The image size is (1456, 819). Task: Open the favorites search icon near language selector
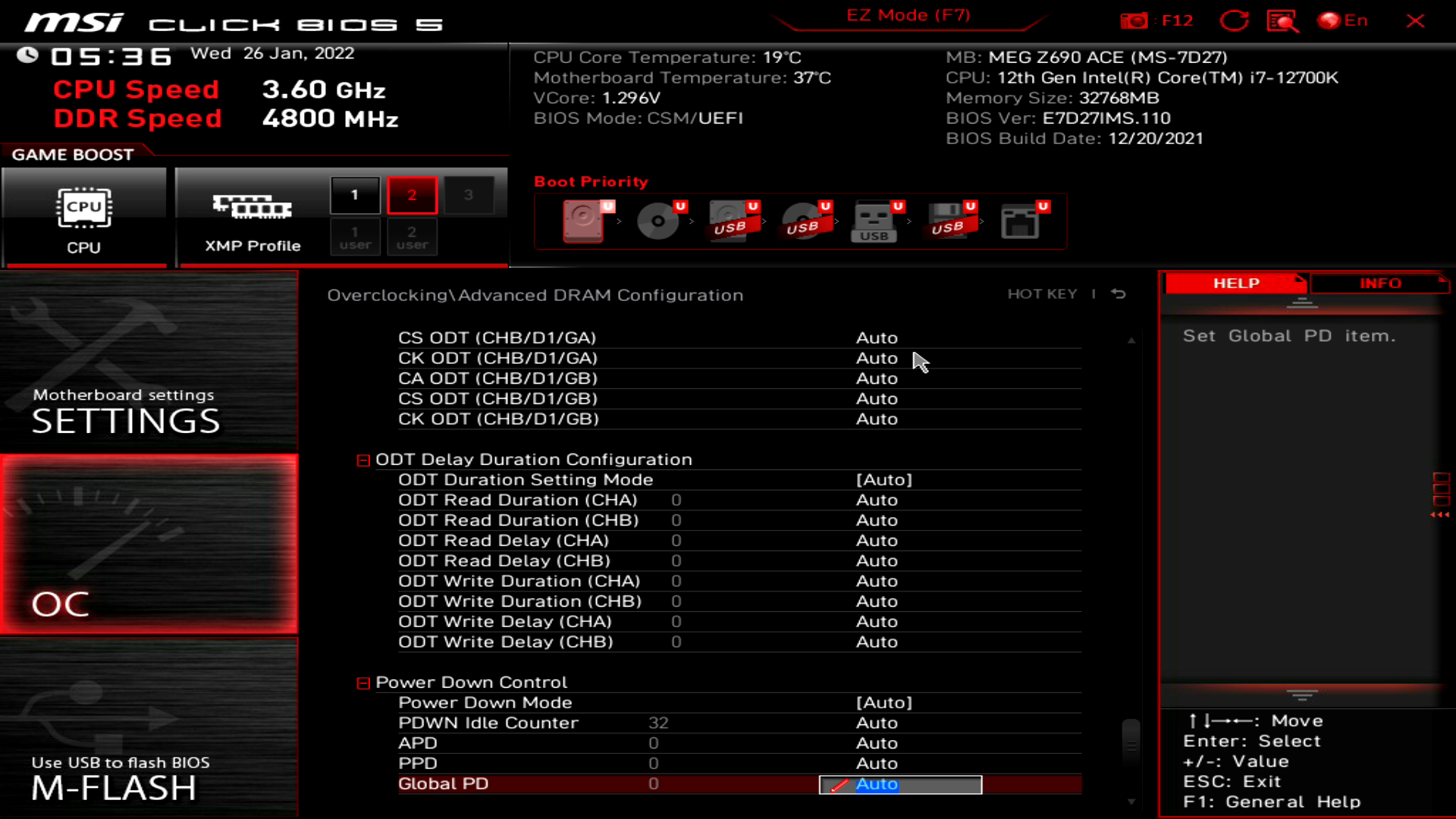click(x=1282, y=20)
